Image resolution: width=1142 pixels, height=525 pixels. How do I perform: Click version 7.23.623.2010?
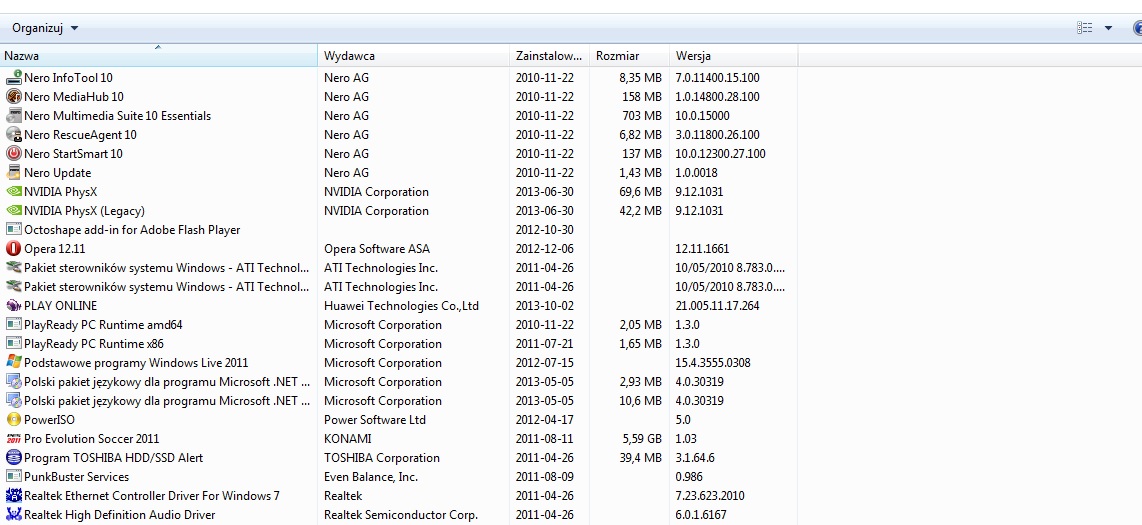(x=710, y=496)
